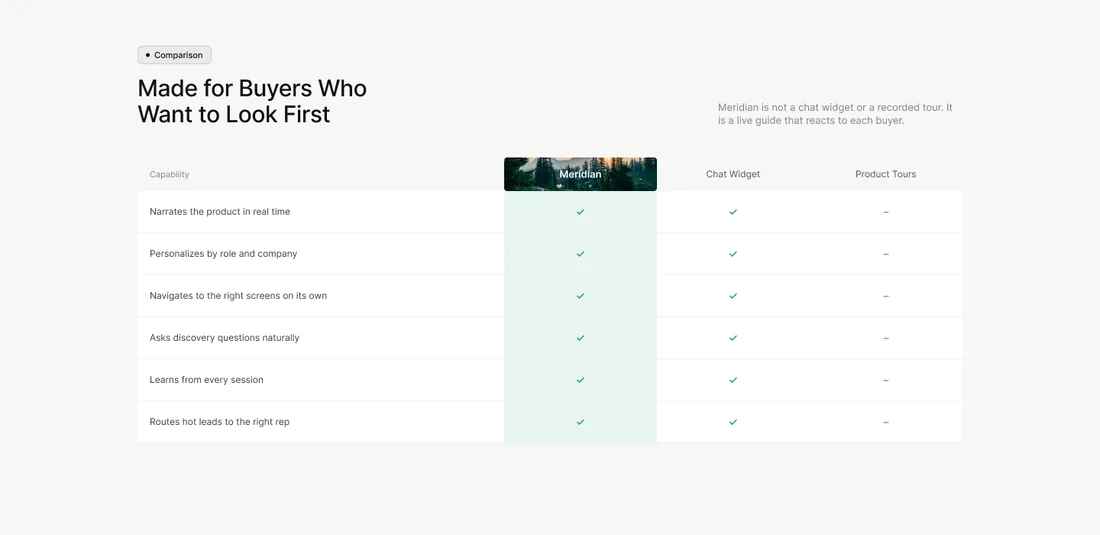
Task: Click the "Made for Buyers Who Want to Look First" heading
Action: tap(252, 101)
